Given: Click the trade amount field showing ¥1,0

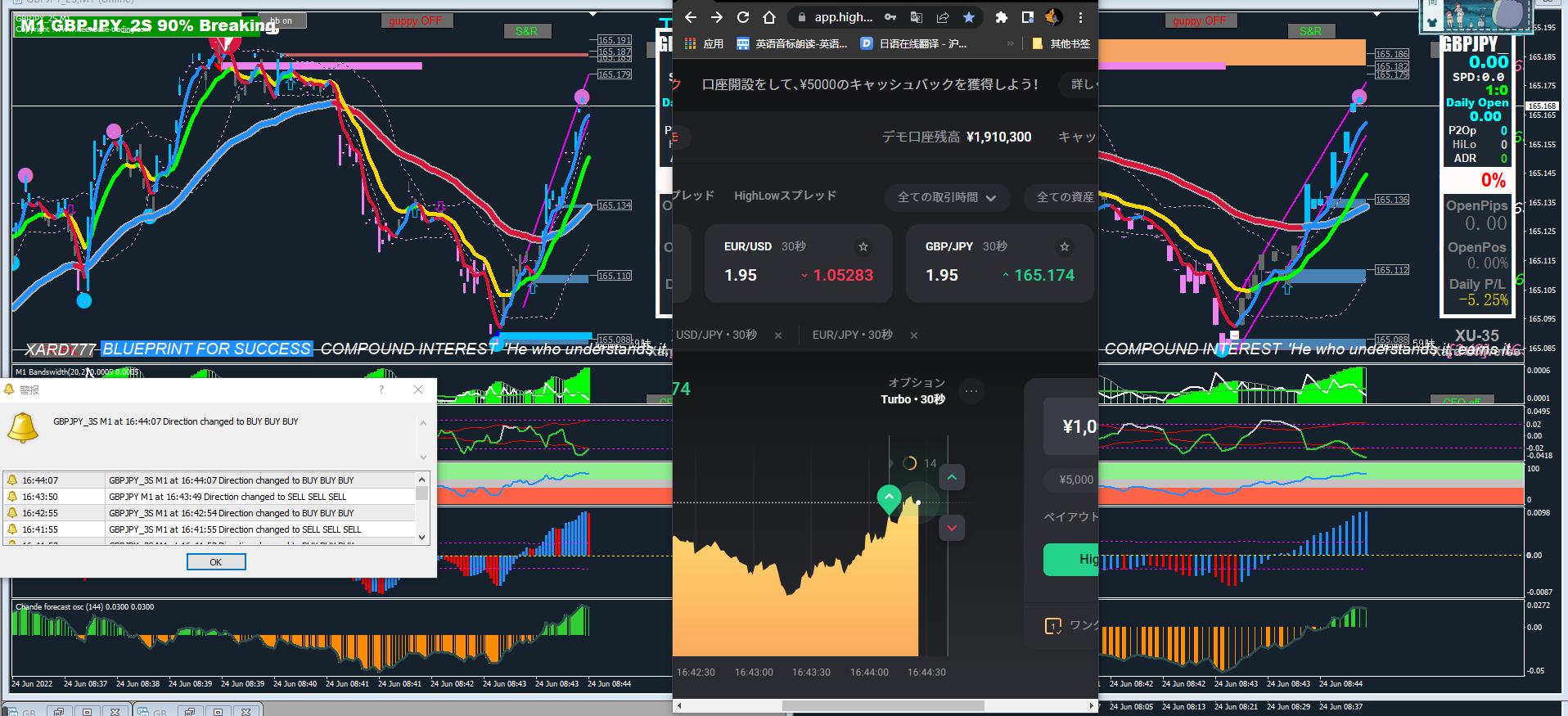Looking at the screenshot, I should [1071, 426].
